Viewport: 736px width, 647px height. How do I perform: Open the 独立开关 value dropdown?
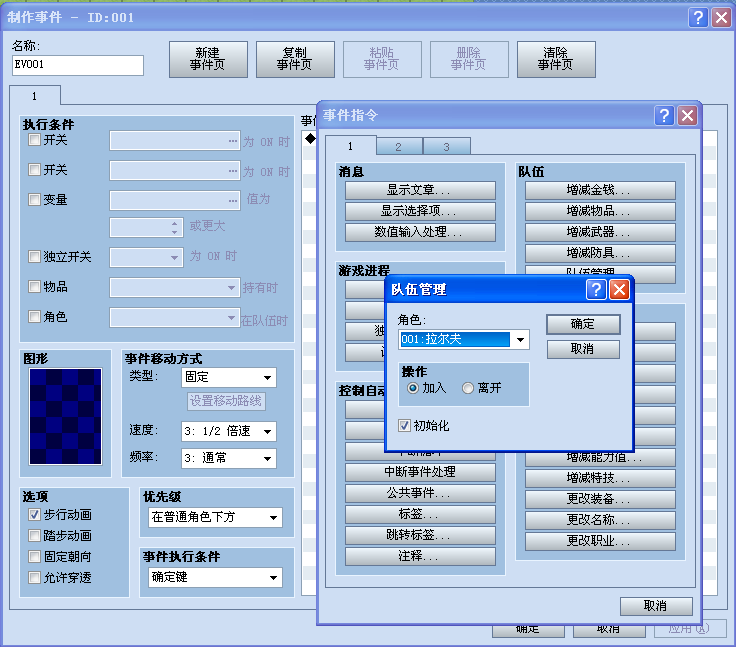click(146, 258)
